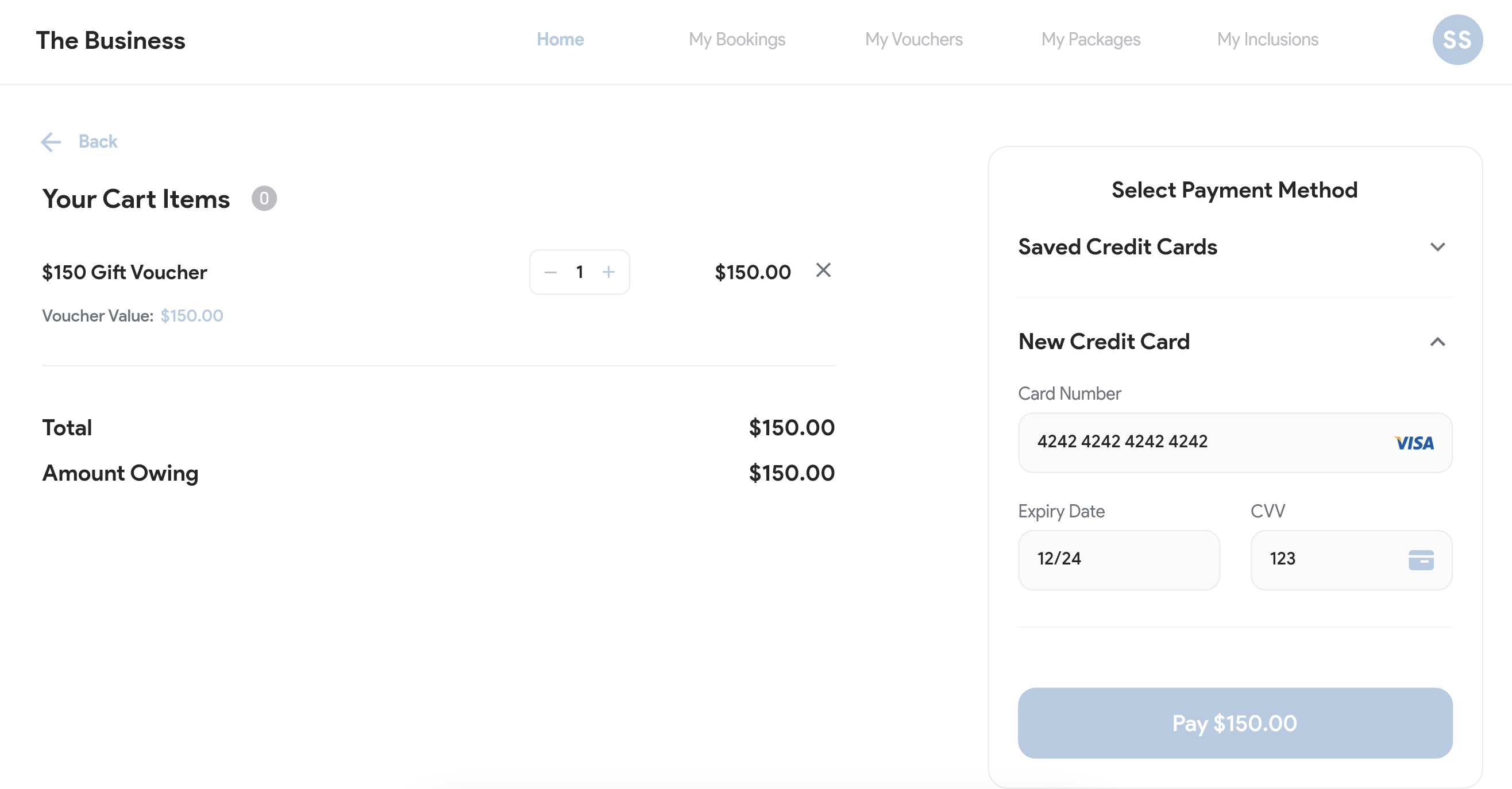Click the Pay $150.00 button
This screenshot has width=1512, height=789.
(x=1235, y=724)
